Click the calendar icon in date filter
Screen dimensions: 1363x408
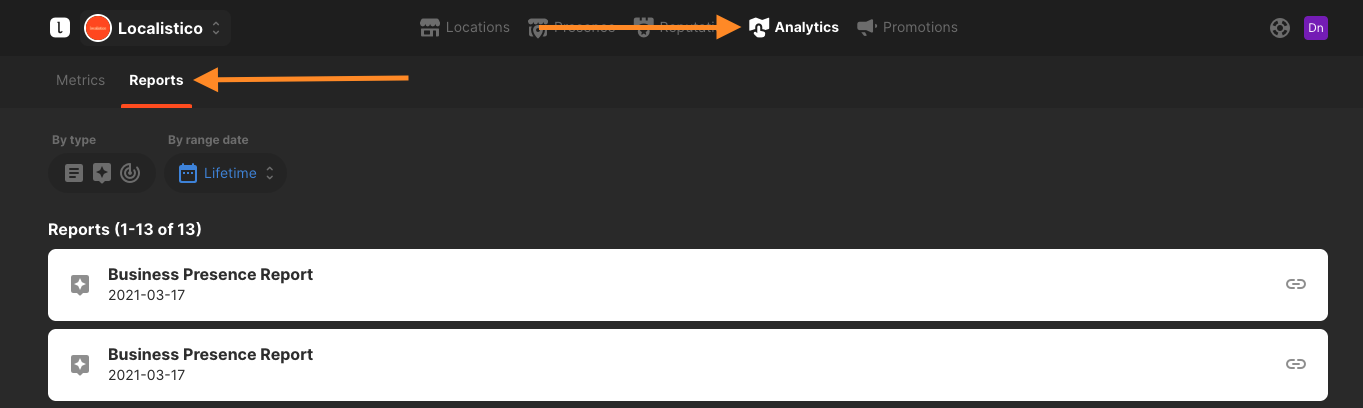[x=188, y=173]
